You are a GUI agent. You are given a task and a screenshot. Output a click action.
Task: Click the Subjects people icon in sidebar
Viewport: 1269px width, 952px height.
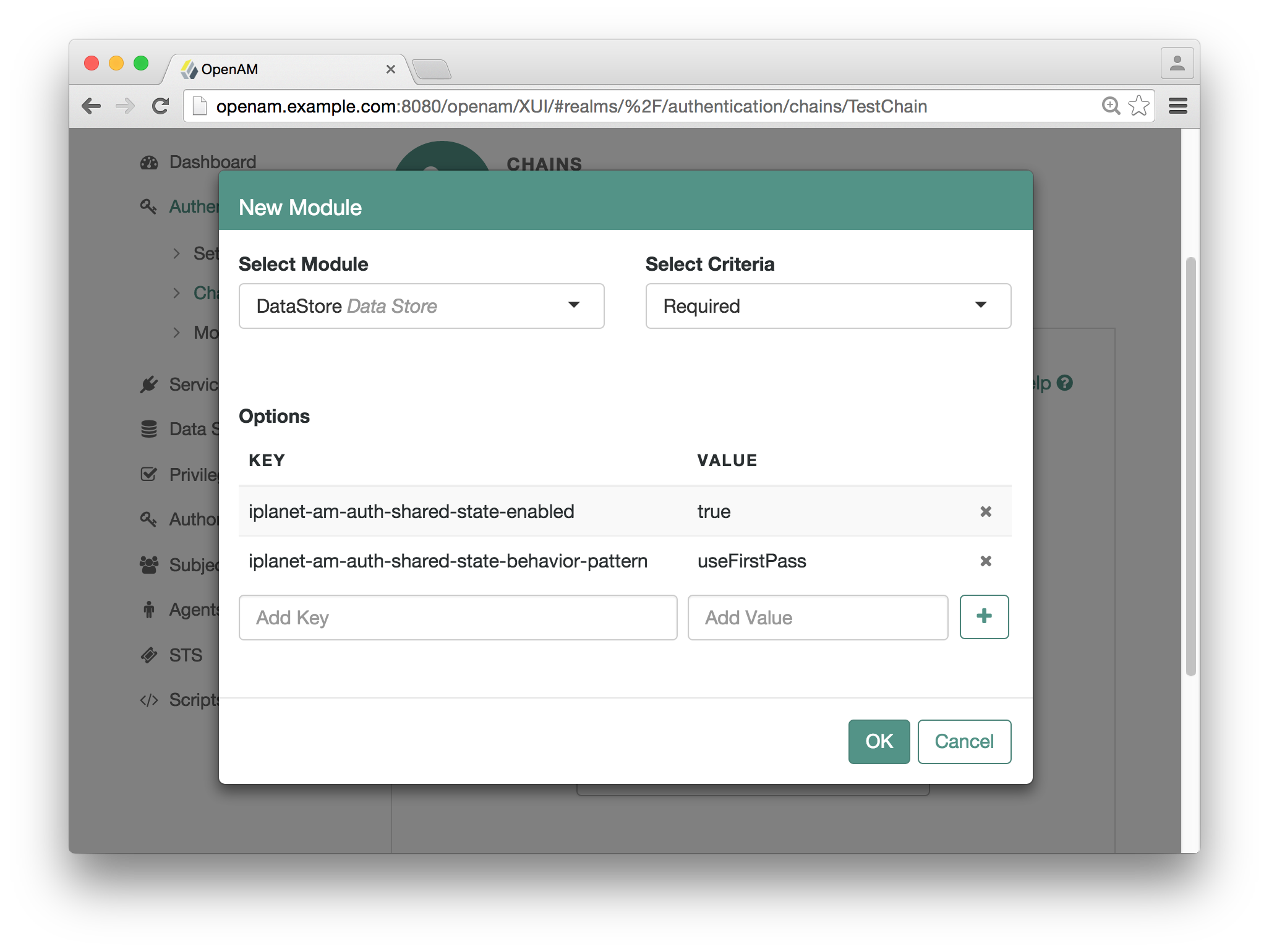[x=149, y=564]
